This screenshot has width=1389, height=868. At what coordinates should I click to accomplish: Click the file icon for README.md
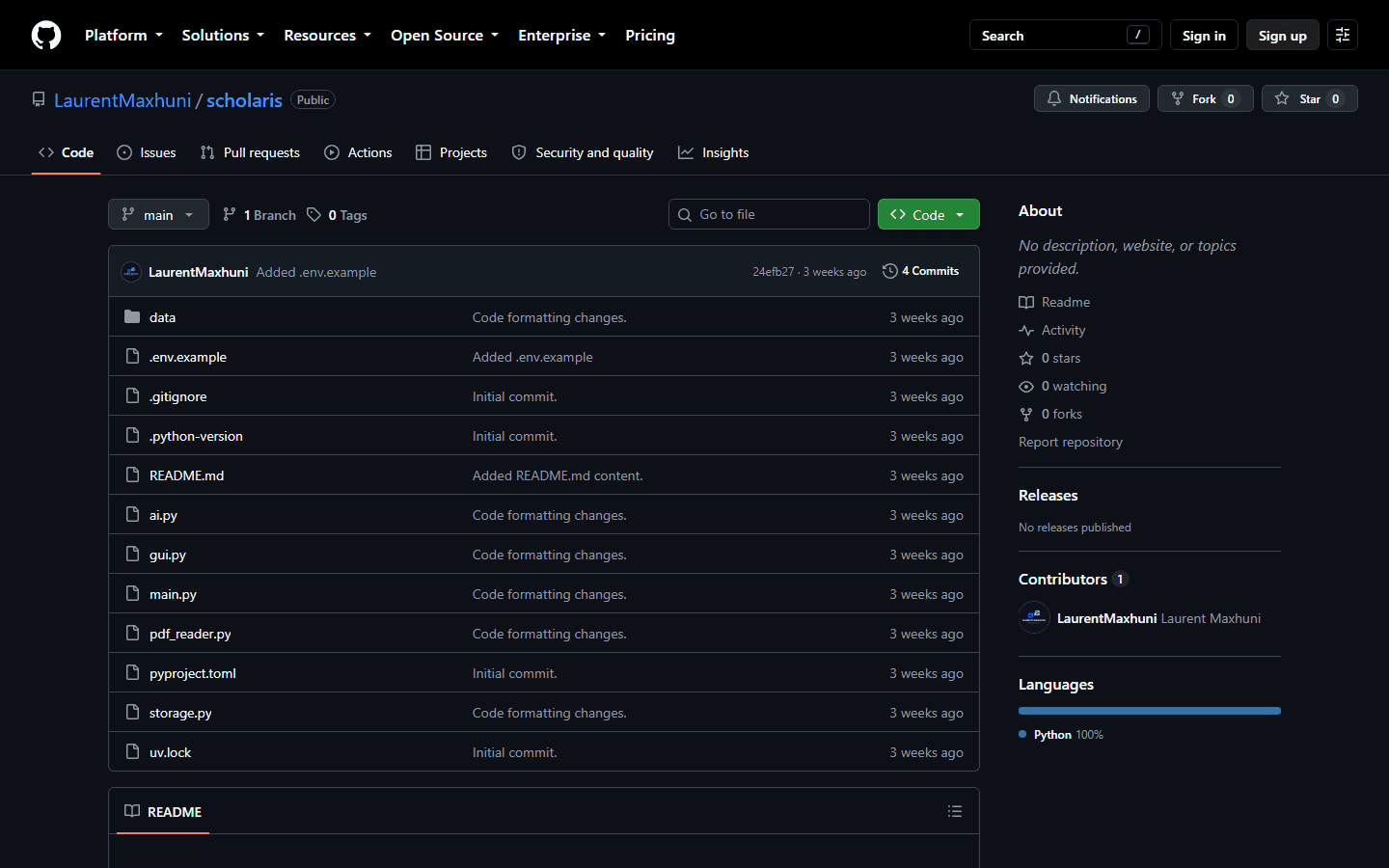point(132,475)
